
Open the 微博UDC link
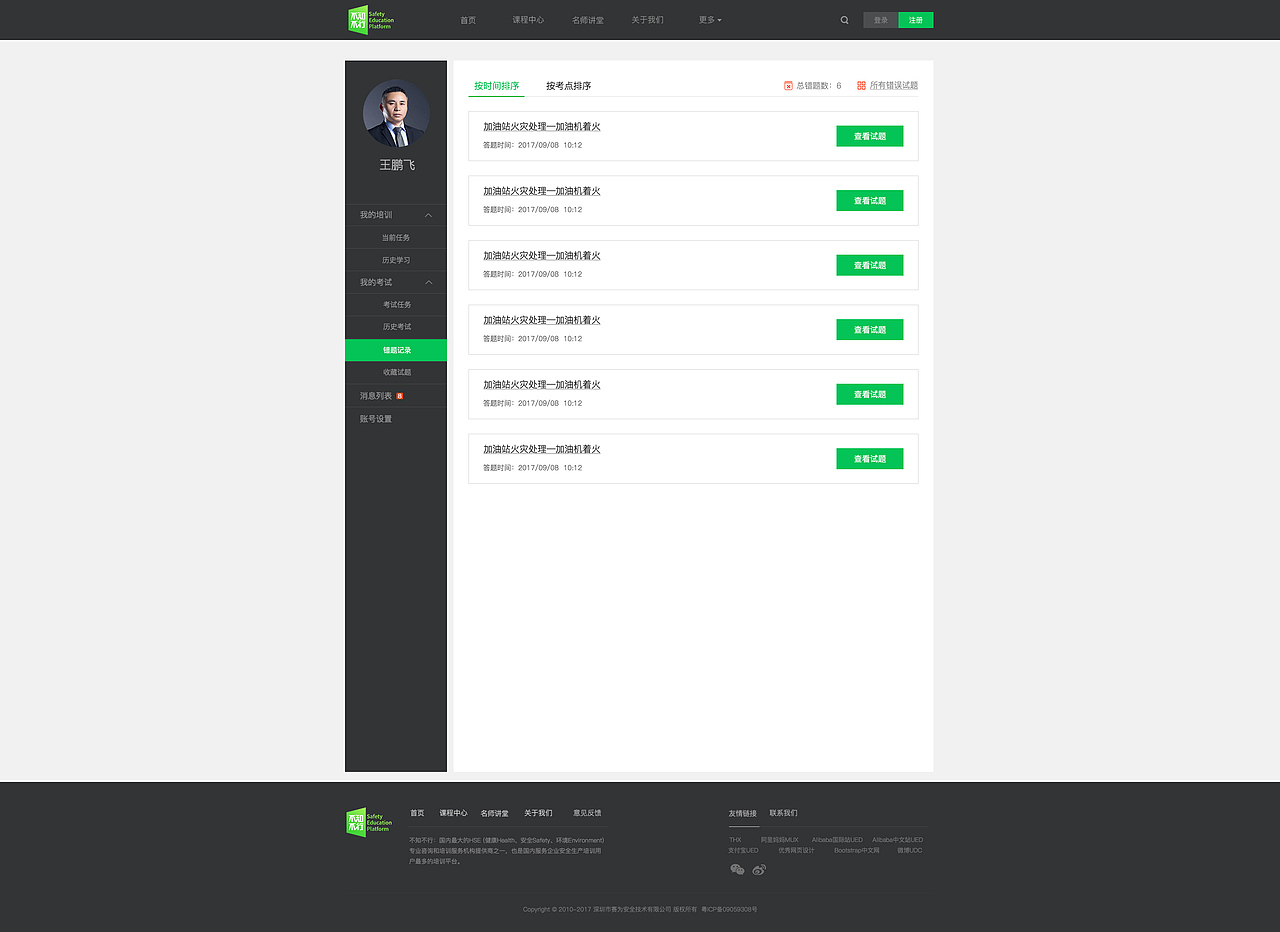[909, 850]
